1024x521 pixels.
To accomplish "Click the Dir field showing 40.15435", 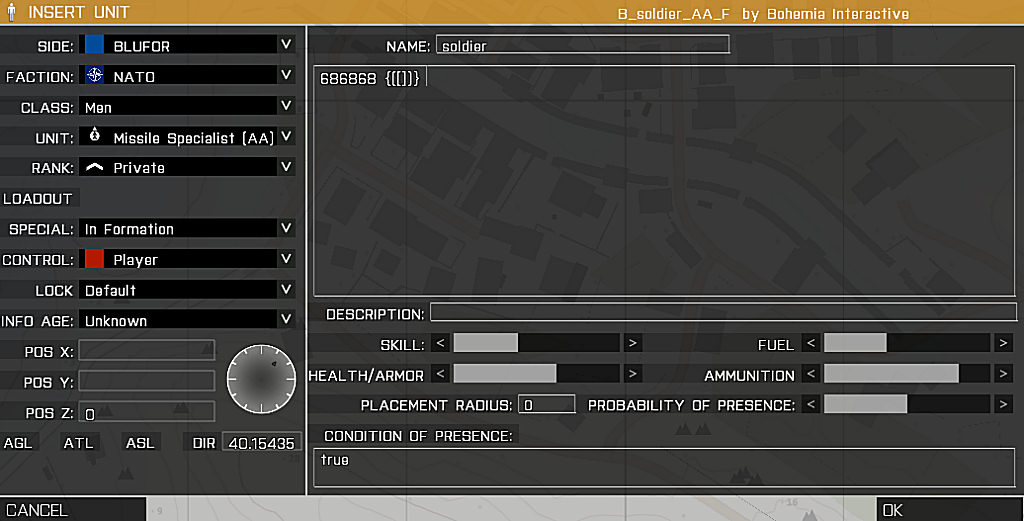I will coord(262,443).
